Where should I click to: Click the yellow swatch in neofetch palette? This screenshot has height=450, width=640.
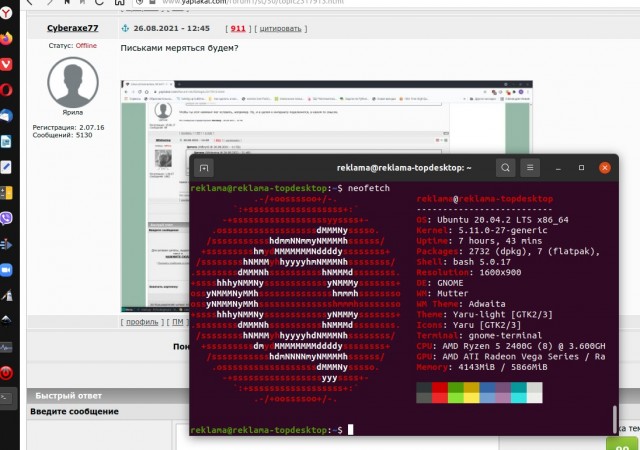pyautogui.click(x=471, y=393)
